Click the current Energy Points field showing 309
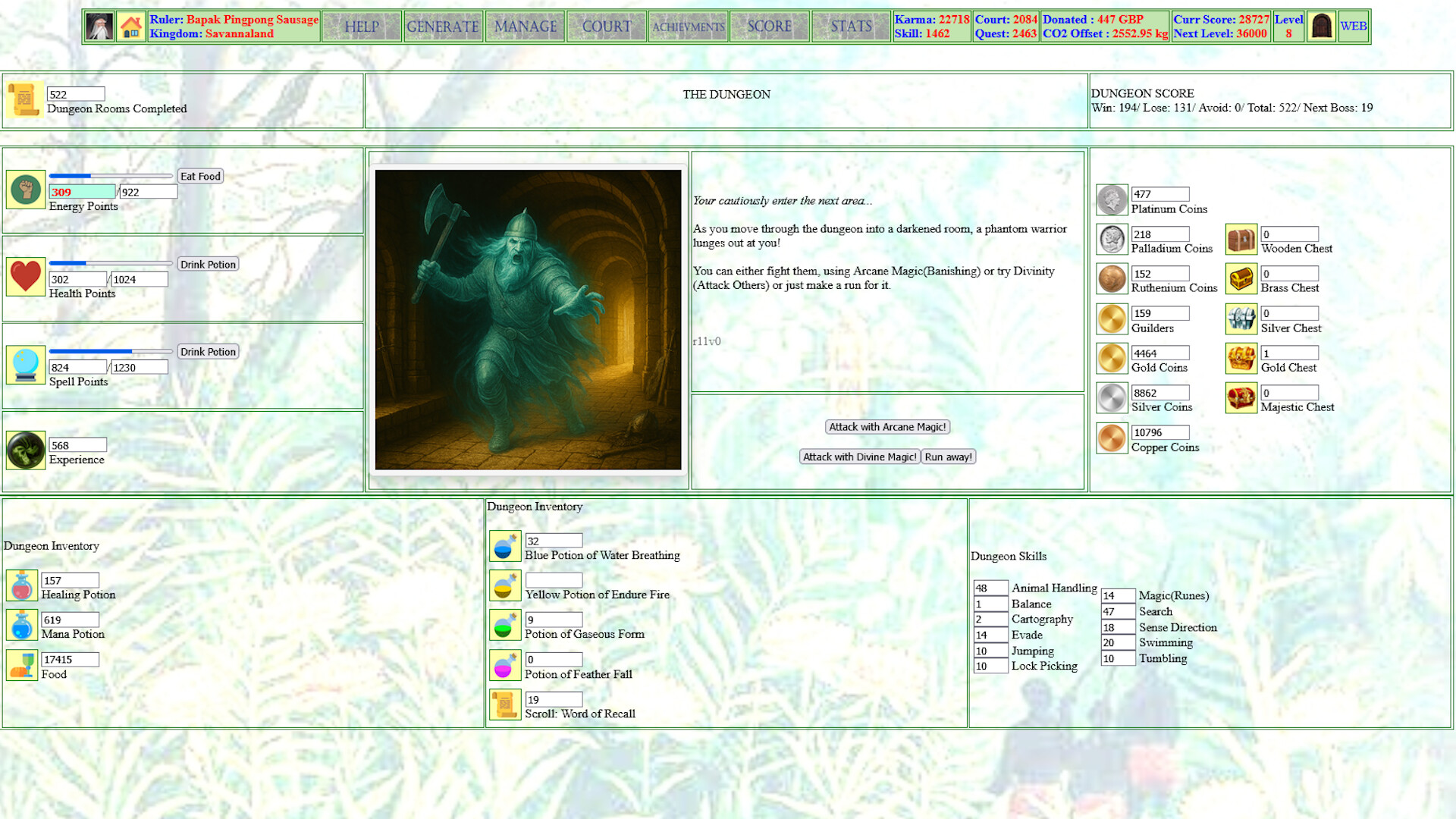Viewport: 1456px width, 819px height. click(83, 192)
